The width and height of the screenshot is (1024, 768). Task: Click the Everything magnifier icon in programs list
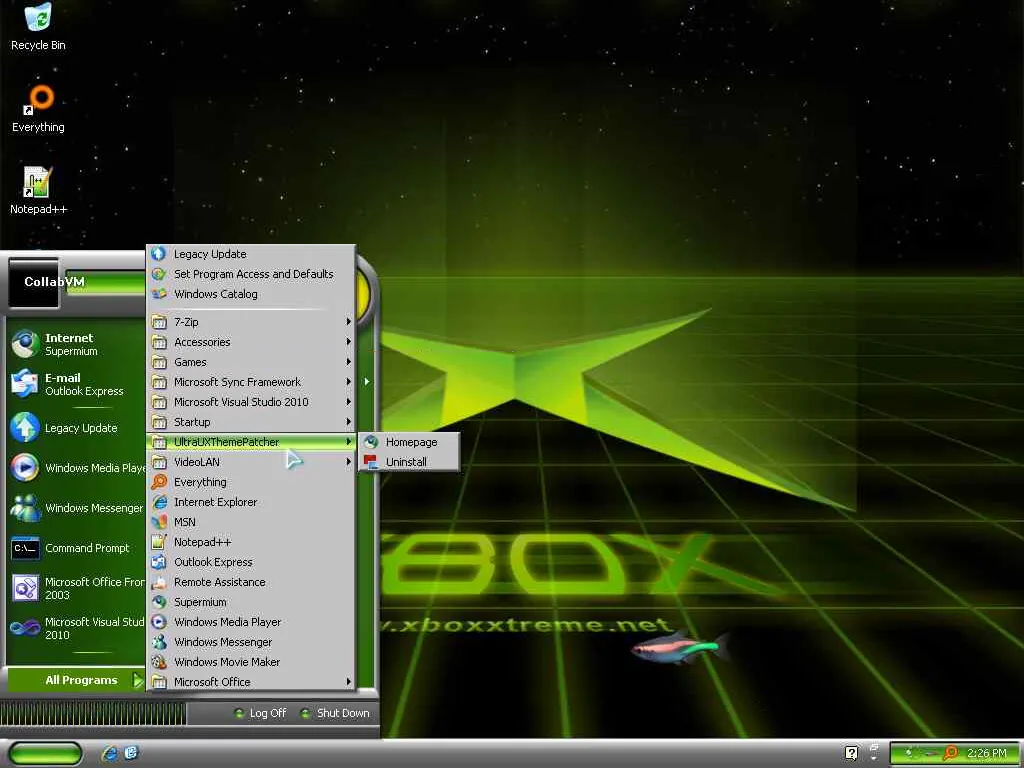point(159,482)
